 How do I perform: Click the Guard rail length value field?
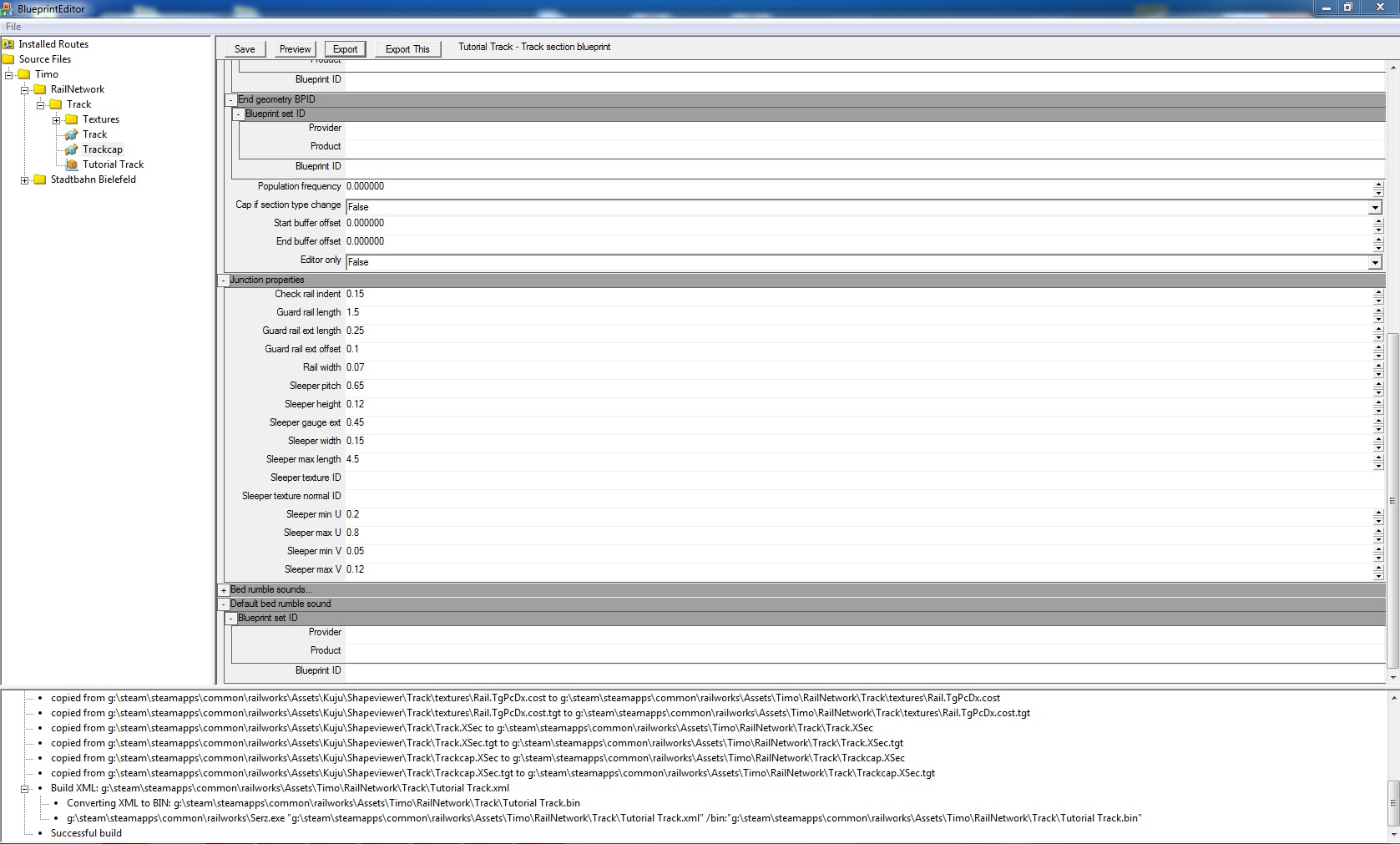coord(858,312)
